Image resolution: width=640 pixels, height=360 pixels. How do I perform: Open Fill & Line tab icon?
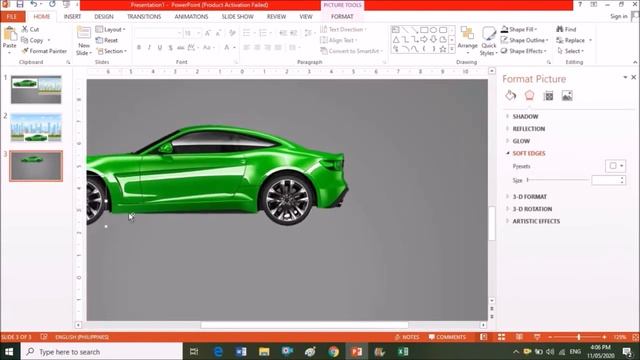point(510,96)
